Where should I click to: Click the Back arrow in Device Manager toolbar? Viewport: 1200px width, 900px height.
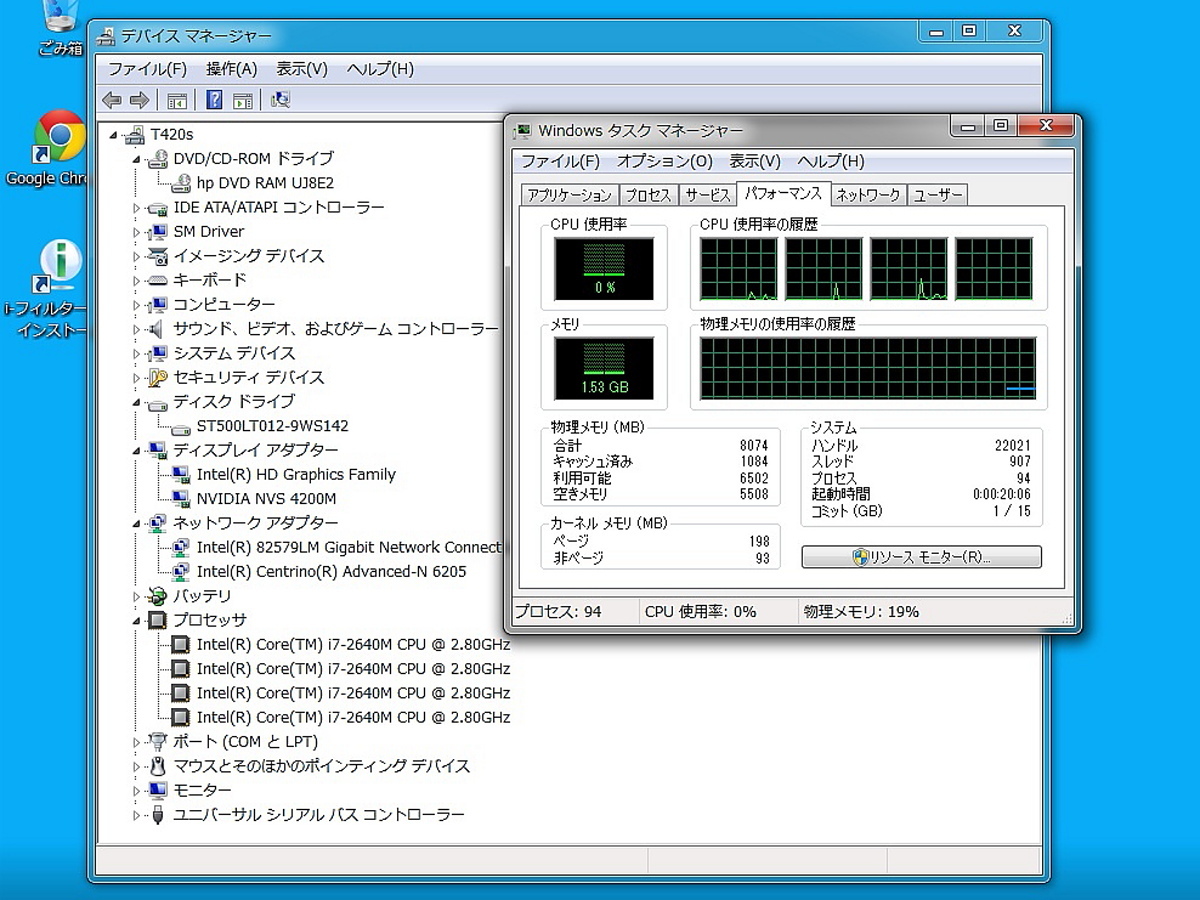point(112,100)
